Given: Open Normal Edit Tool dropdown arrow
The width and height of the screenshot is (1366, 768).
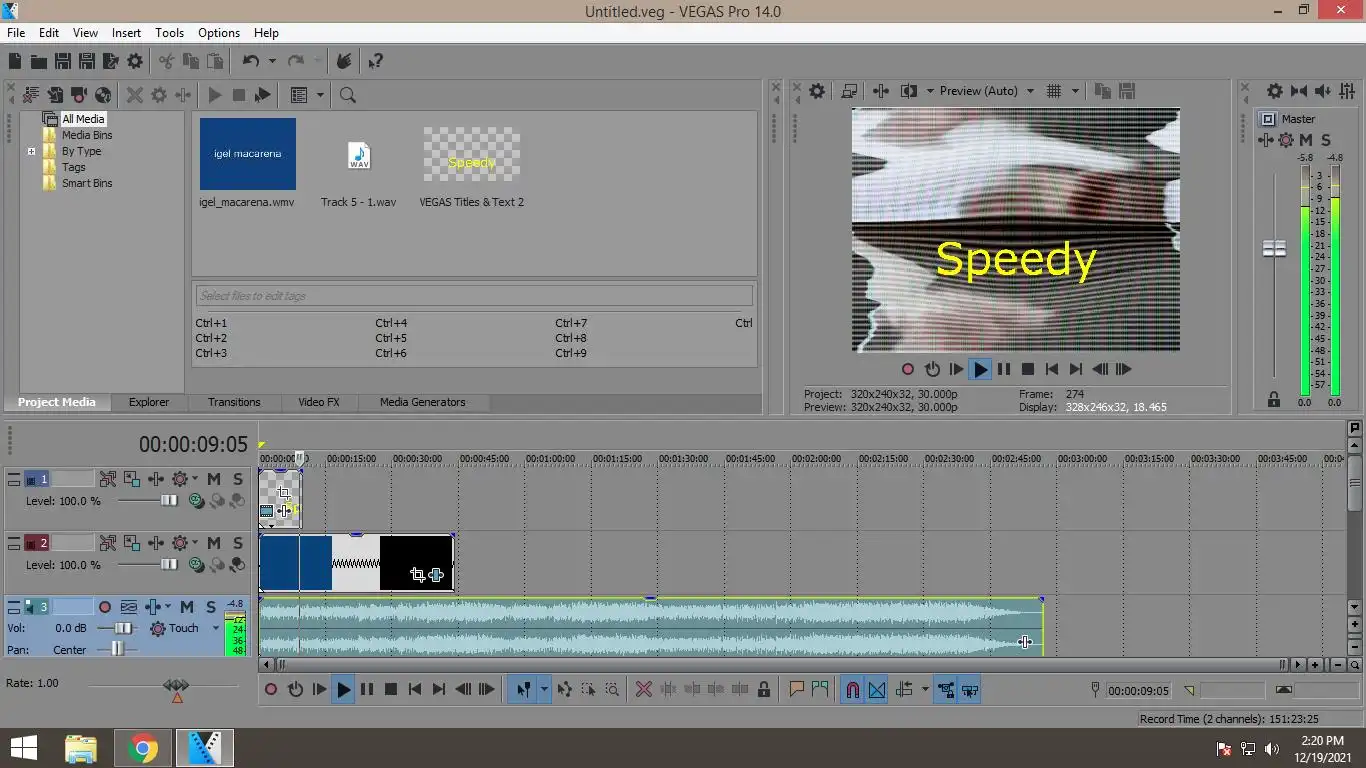Looking at the screenshot, I should click(544, 689).
